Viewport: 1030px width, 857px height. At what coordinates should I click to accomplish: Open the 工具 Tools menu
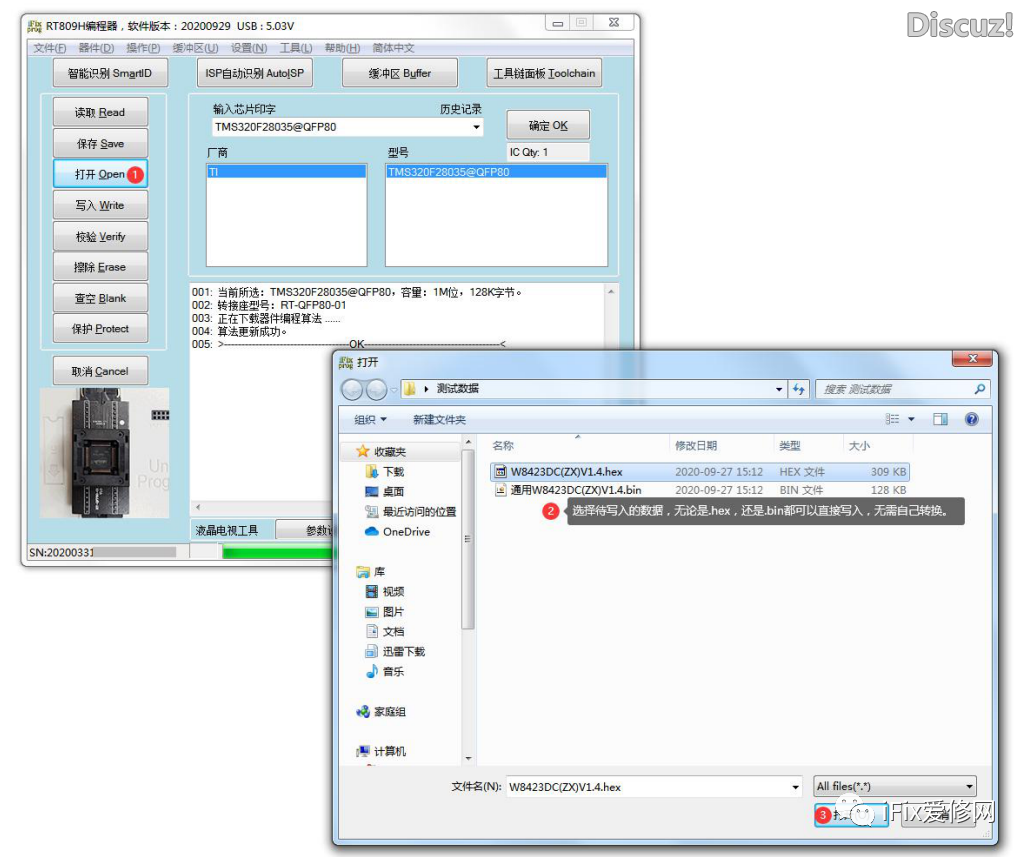(x=296, y=48)
